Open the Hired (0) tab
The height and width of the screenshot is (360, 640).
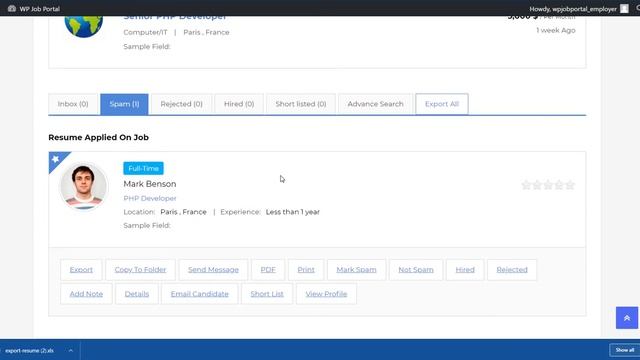pyautogui.click(x=239, y=104)
